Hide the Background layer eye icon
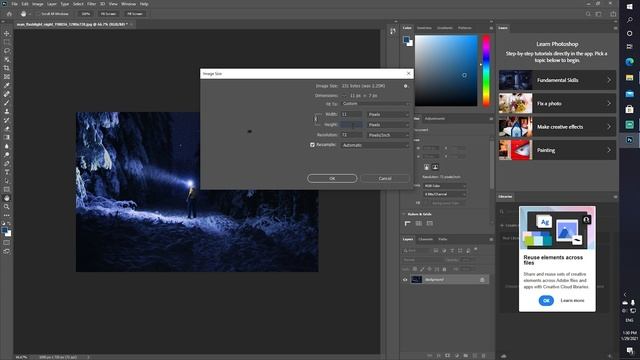The width and height of the screenshot is (640, 360). coord(405,280)
